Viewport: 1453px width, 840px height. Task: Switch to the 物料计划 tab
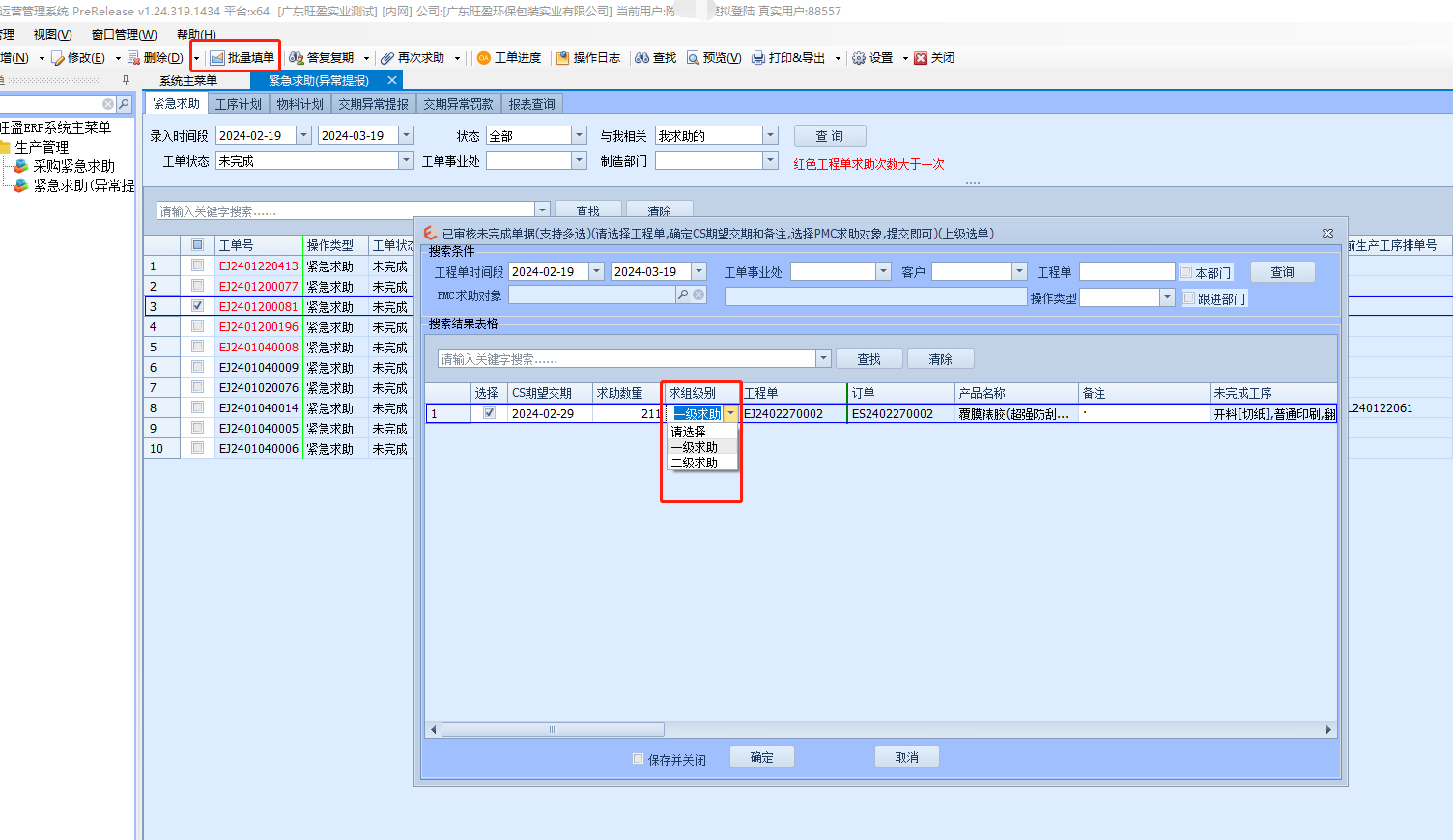[300, 104]
